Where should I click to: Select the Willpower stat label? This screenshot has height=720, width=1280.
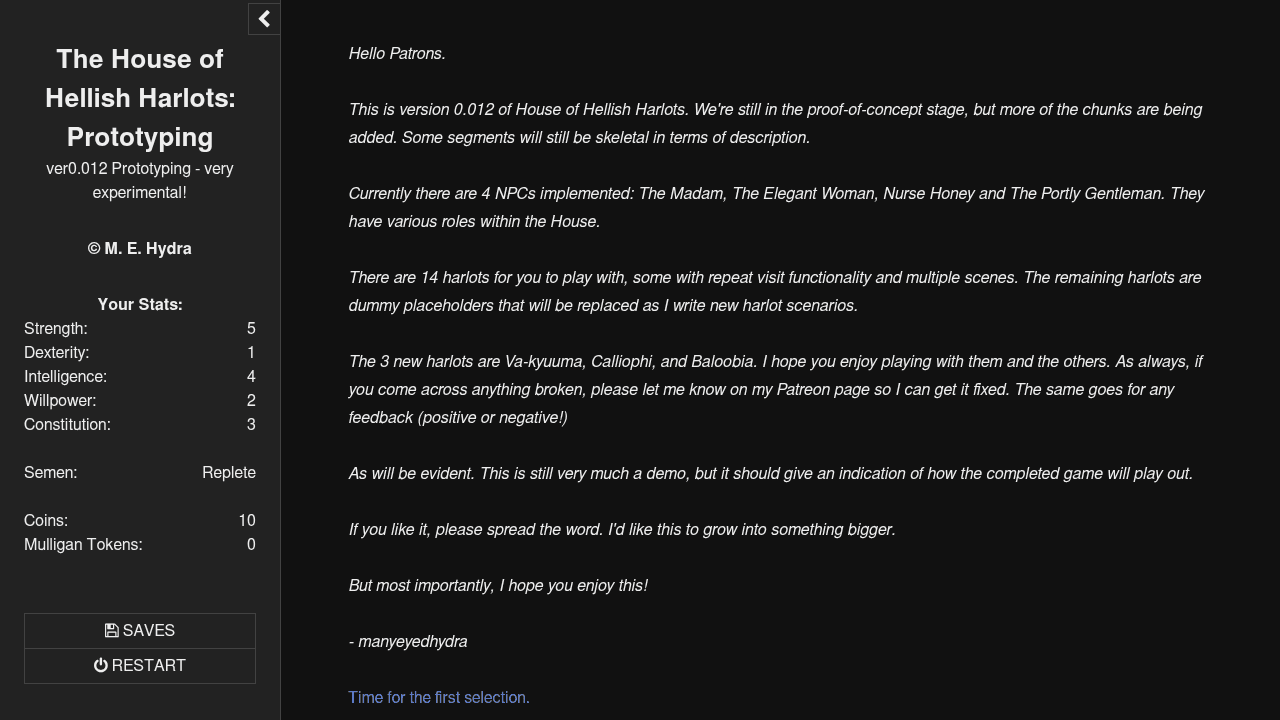click(60, 400)
